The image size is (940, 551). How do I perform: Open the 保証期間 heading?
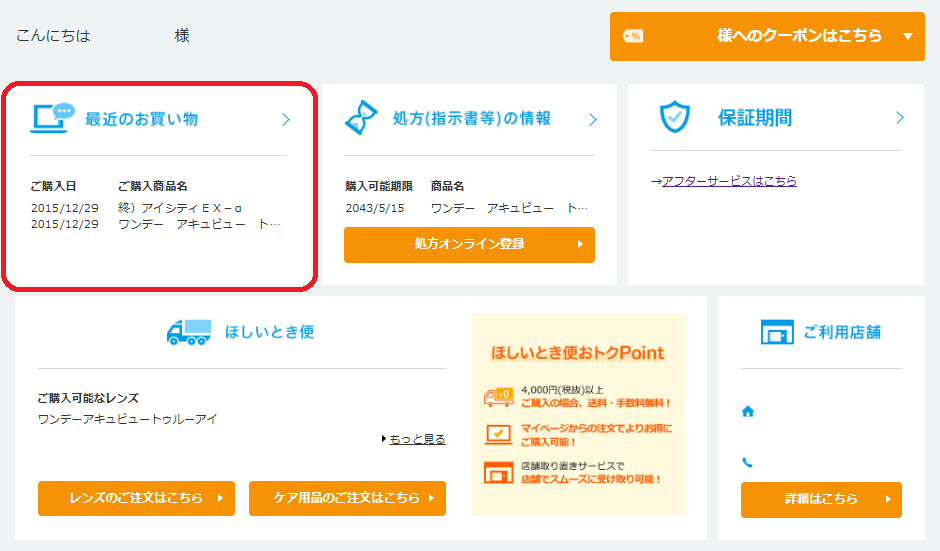(755, 118)
